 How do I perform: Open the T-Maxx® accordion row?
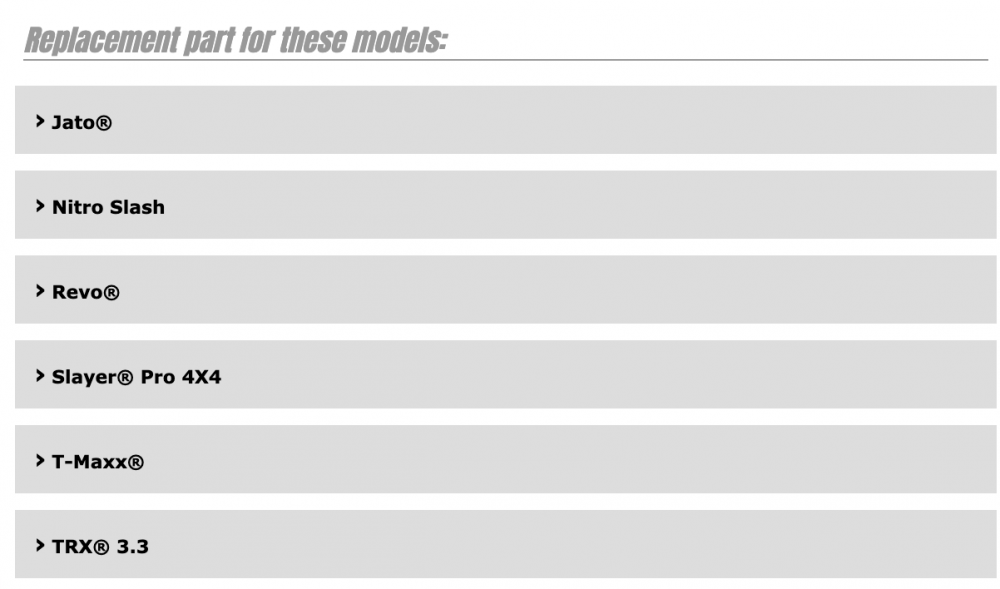click(x=505, y=460)
